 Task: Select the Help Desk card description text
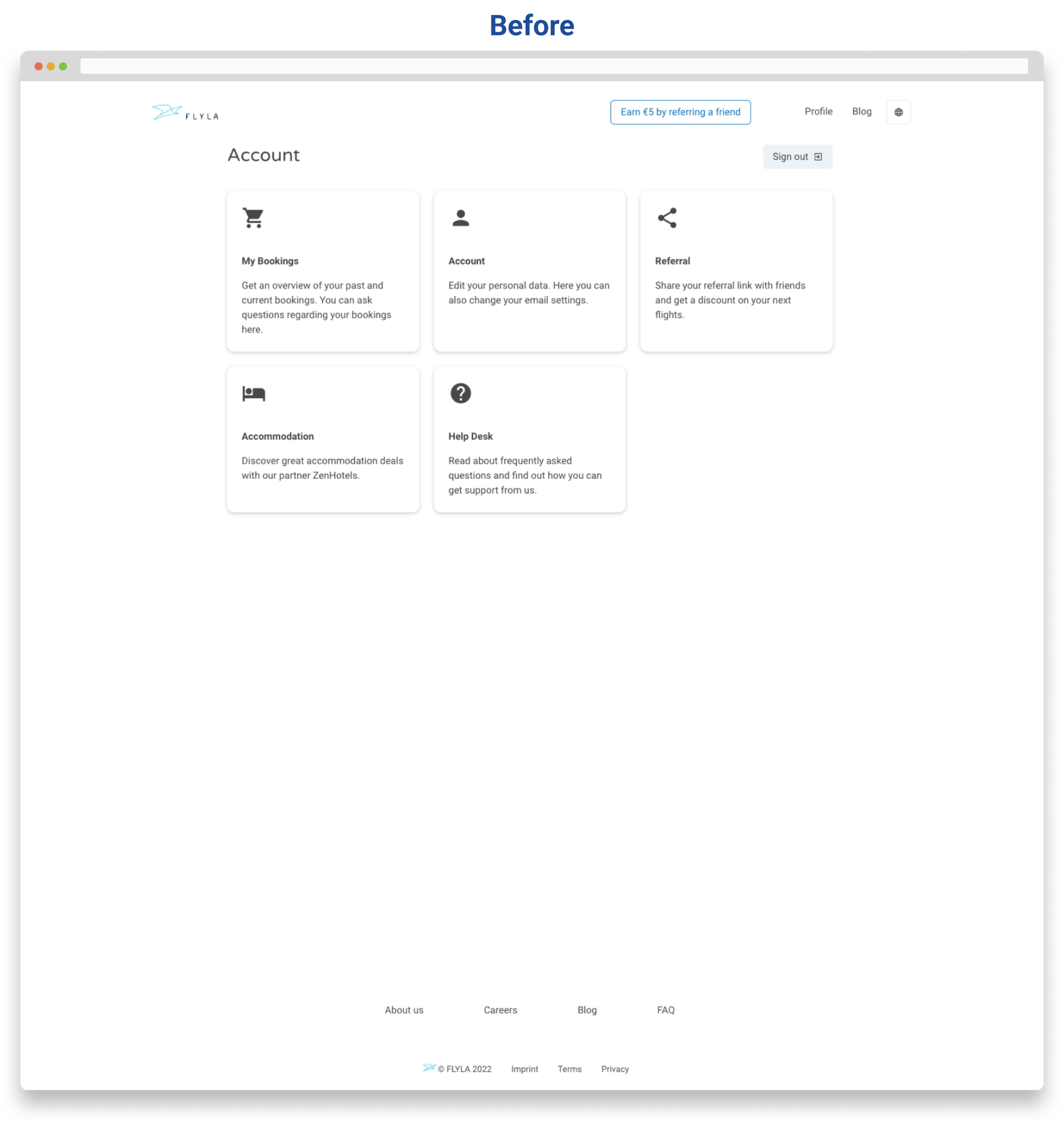[525, 476]
